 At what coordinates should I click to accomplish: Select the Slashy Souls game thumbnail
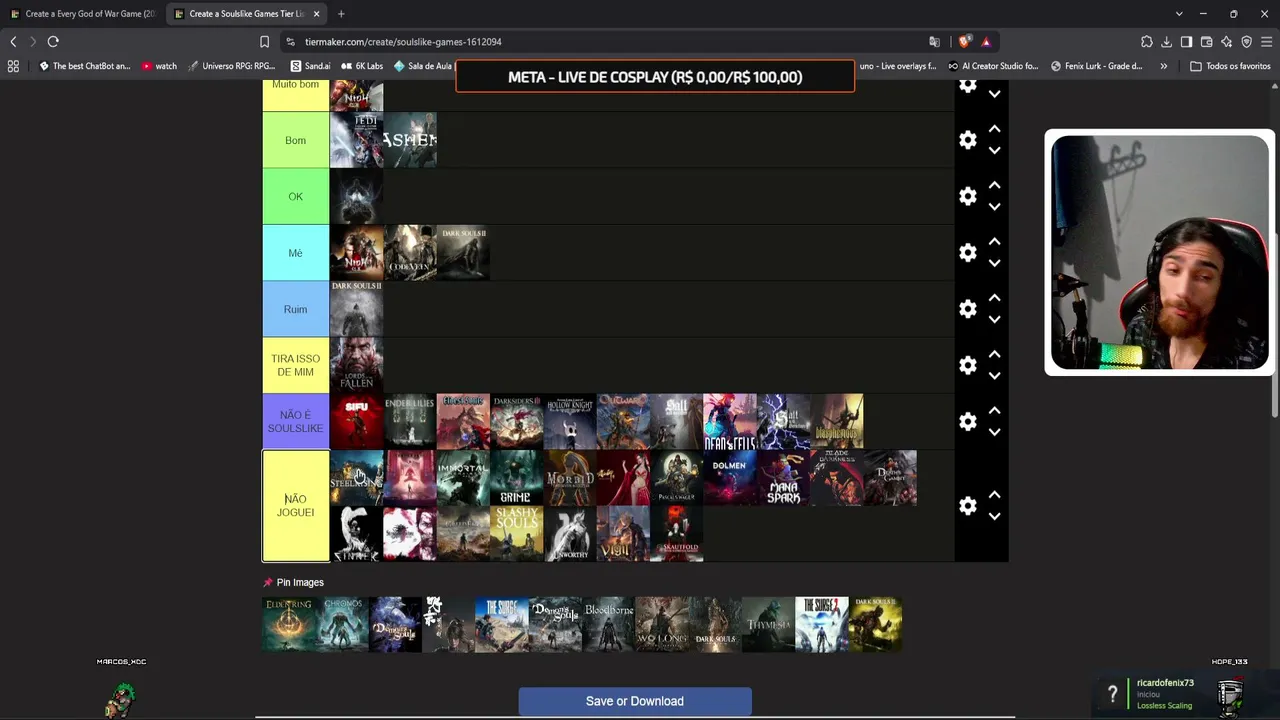[517, 533]
